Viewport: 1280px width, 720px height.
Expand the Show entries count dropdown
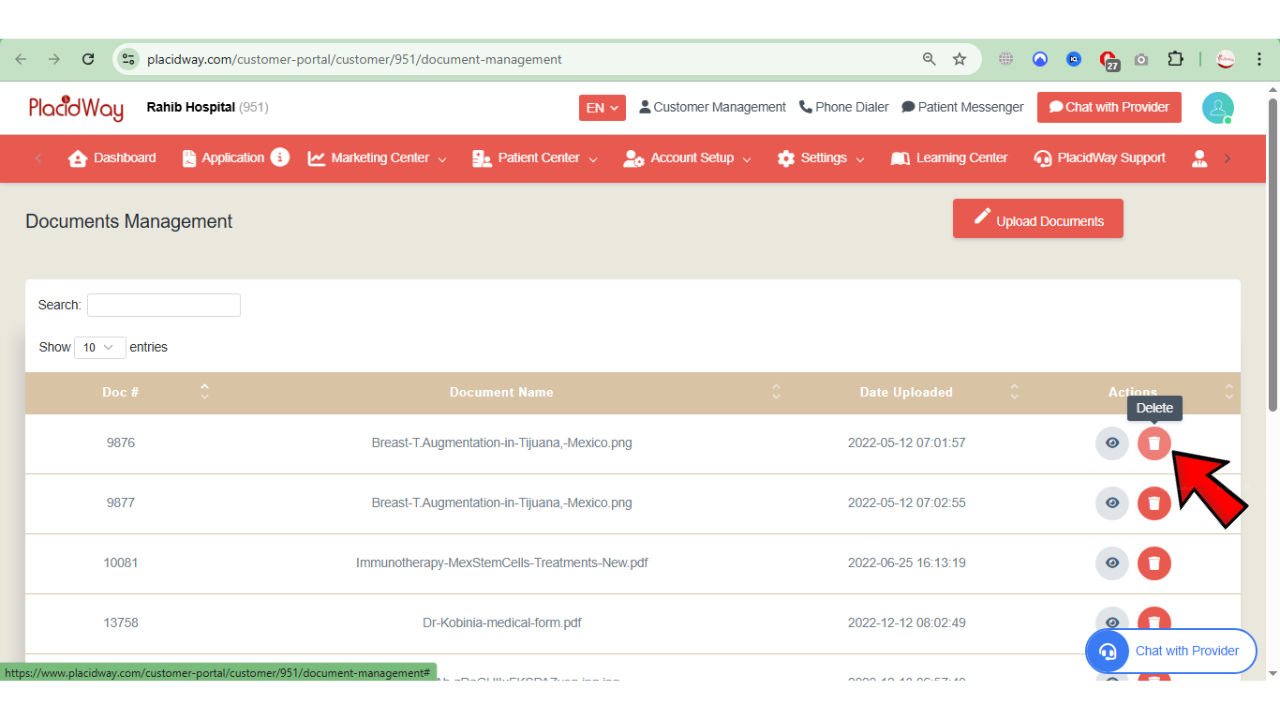[x=99, y=347]
